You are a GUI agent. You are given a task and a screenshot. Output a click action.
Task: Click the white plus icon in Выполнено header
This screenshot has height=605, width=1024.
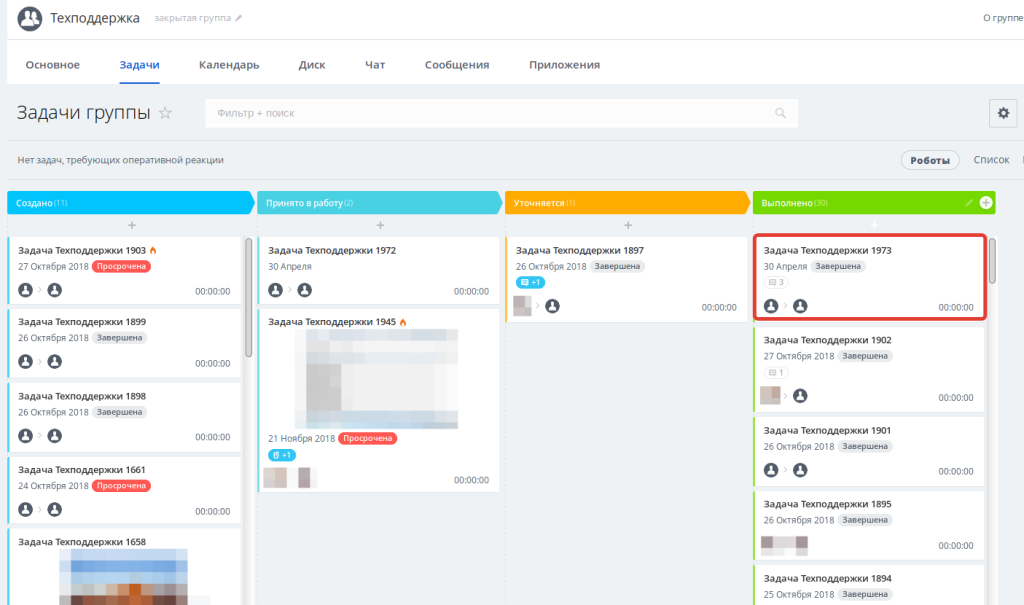(986, 203)
